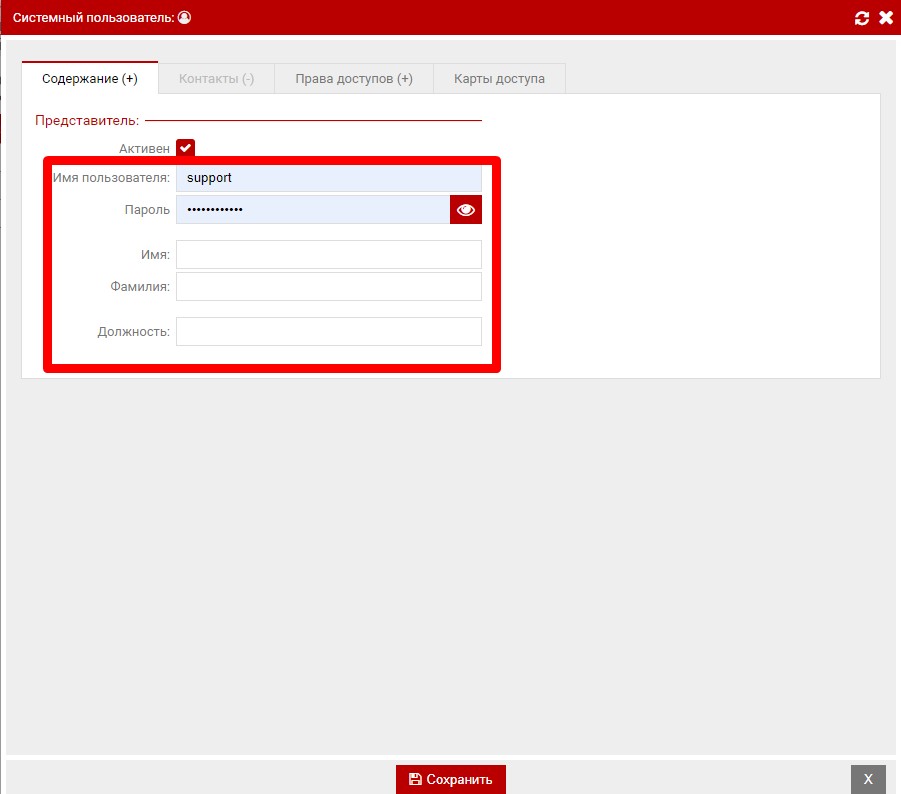Open the Контакты (-) tab

pos(216,79)
